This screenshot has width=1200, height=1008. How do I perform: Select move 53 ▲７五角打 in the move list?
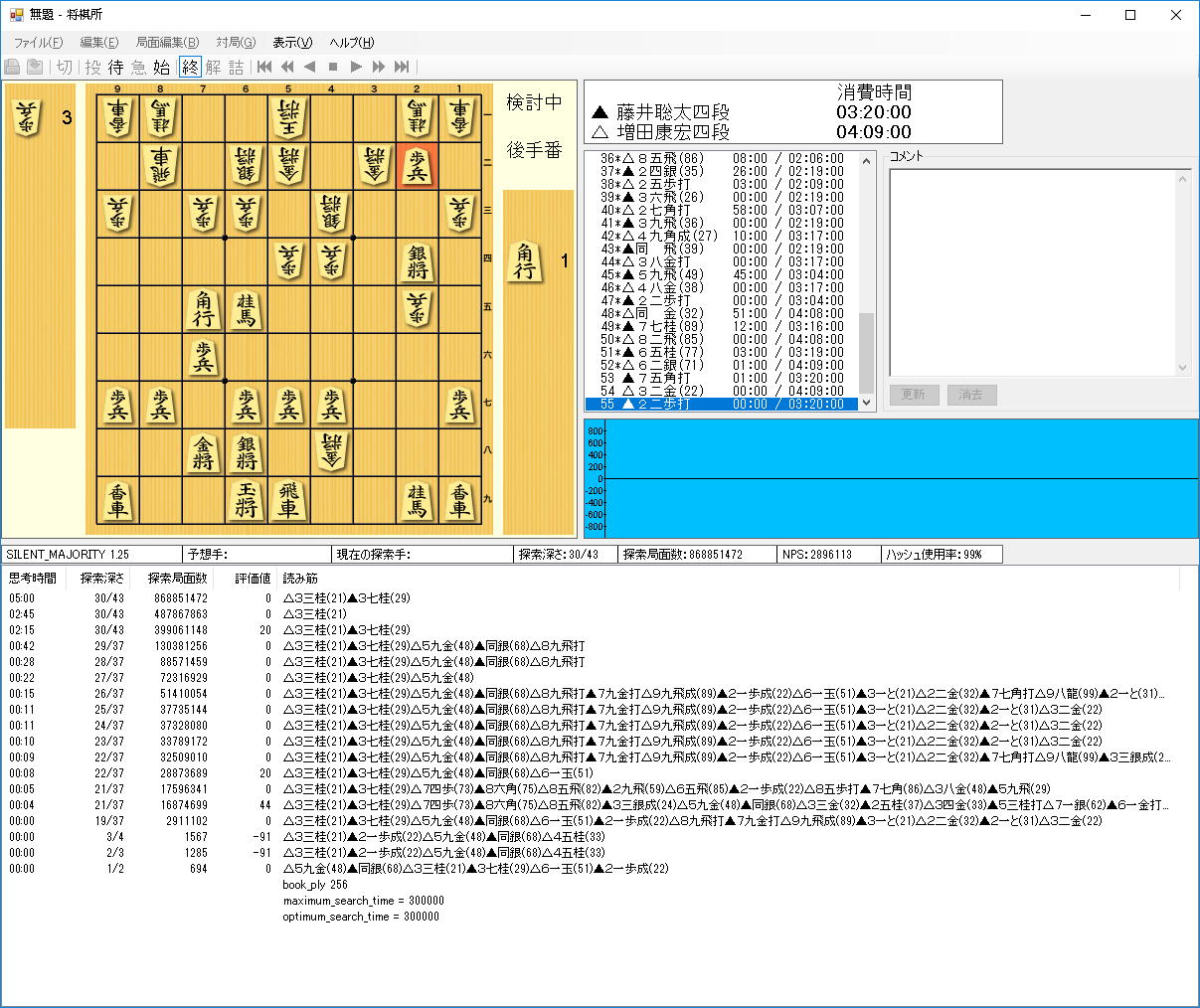pos(720,378)
